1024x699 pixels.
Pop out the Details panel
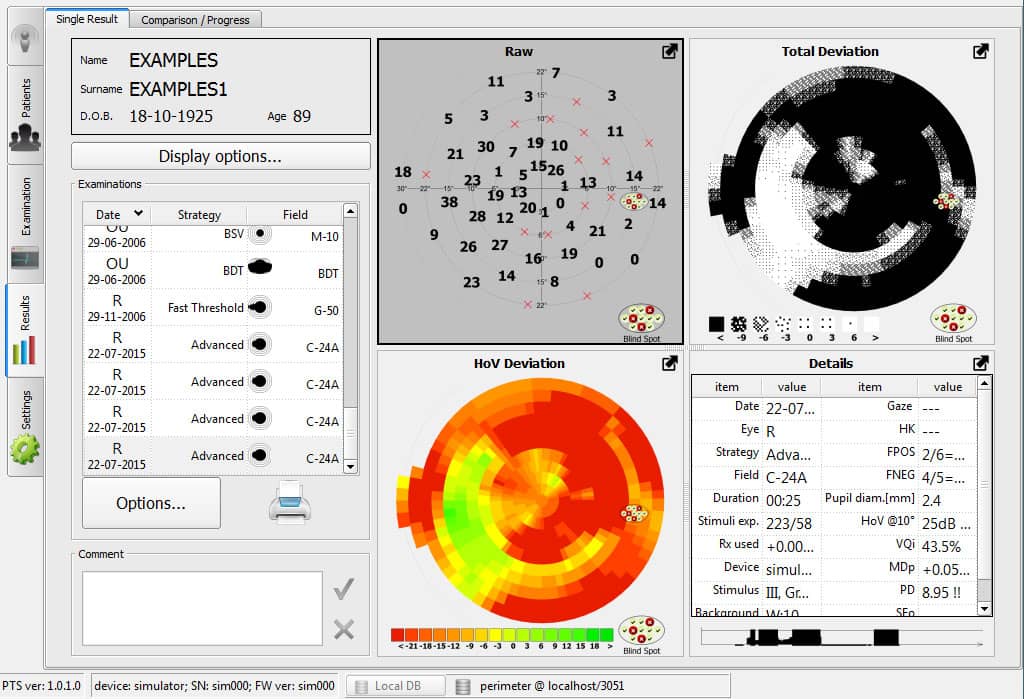(x=981, y=363)
